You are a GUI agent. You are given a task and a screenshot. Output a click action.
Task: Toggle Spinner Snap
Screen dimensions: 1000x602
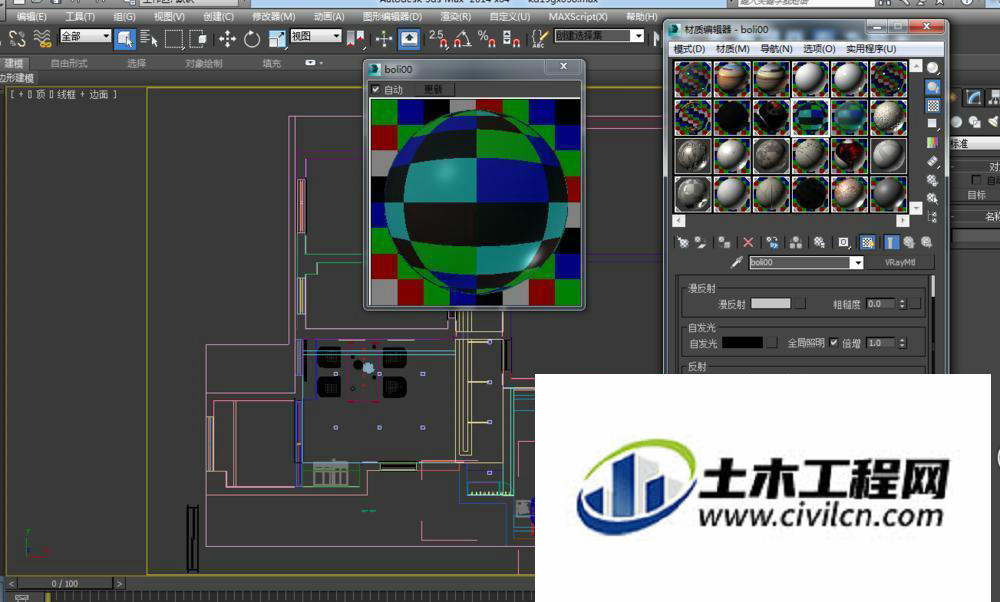click(x=511, y=39)
